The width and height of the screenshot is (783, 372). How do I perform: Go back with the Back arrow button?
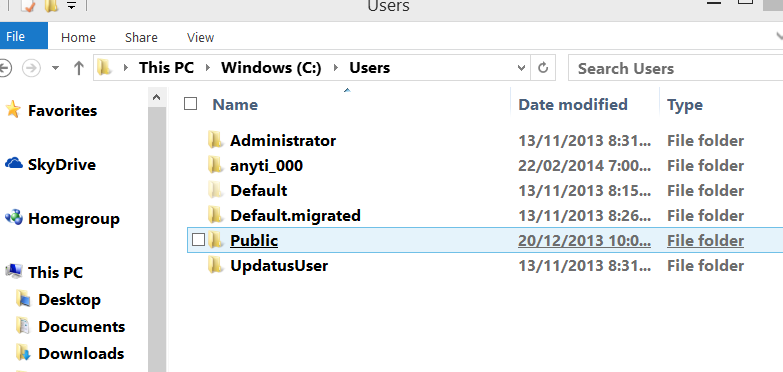pos(4,68)
